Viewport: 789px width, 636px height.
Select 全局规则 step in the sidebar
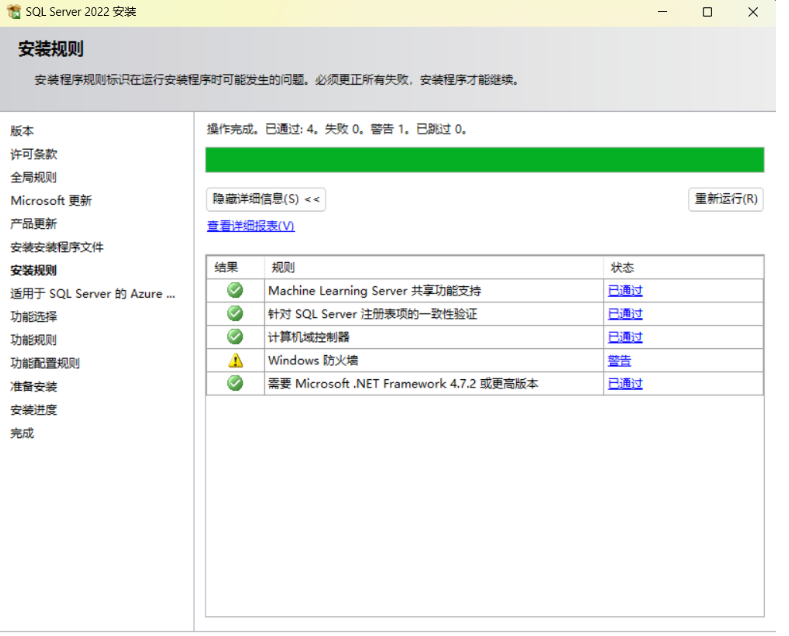tap(34, 177)
